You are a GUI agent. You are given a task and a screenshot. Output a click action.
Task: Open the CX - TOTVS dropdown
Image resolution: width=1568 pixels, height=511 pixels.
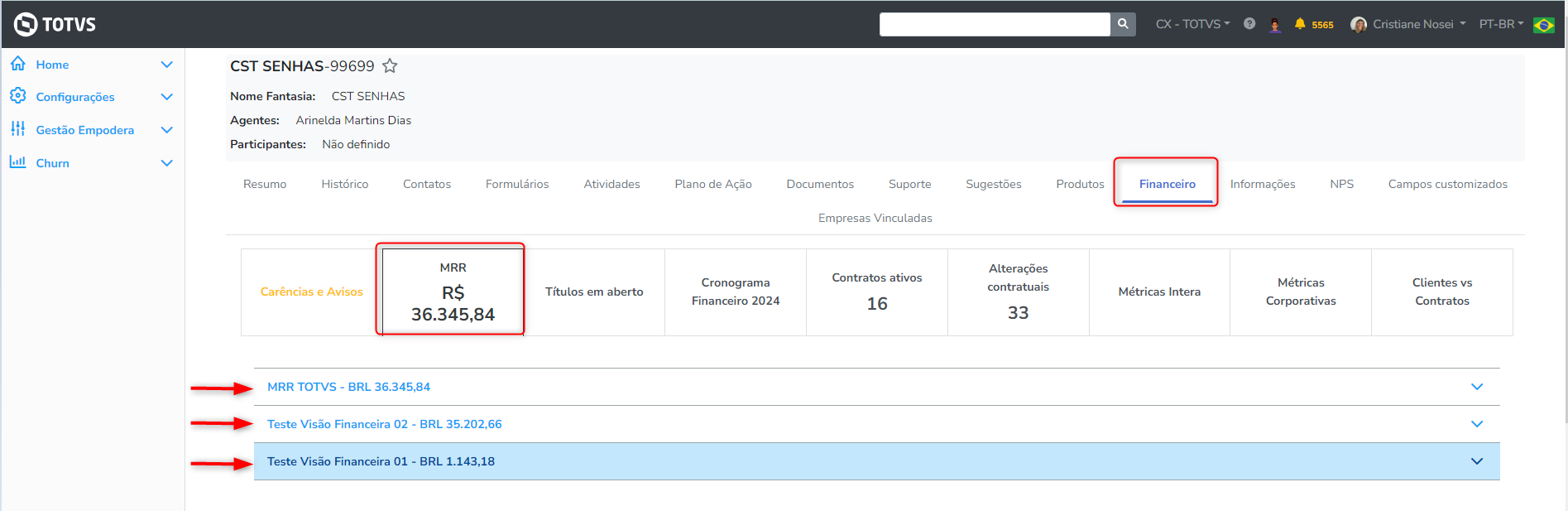1192,24
